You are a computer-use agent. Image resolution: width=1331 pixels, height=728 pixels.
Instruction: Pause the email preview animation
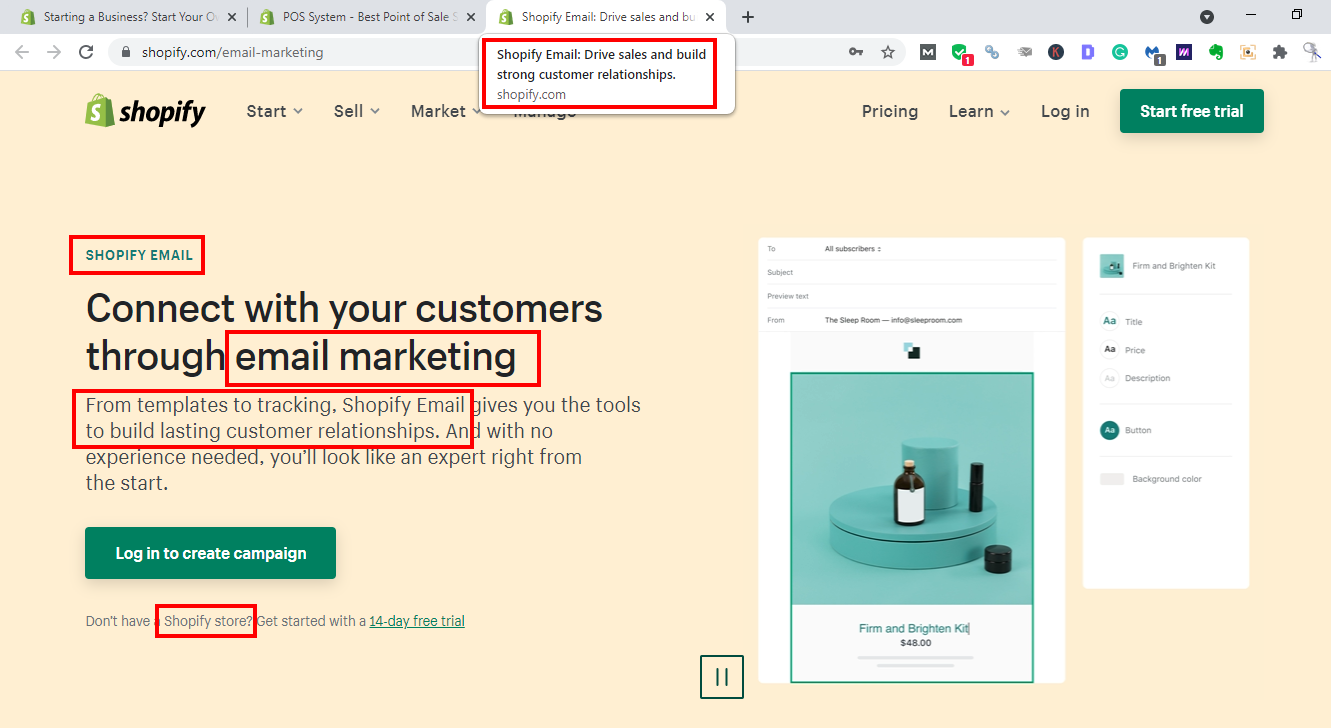(721, 676)
